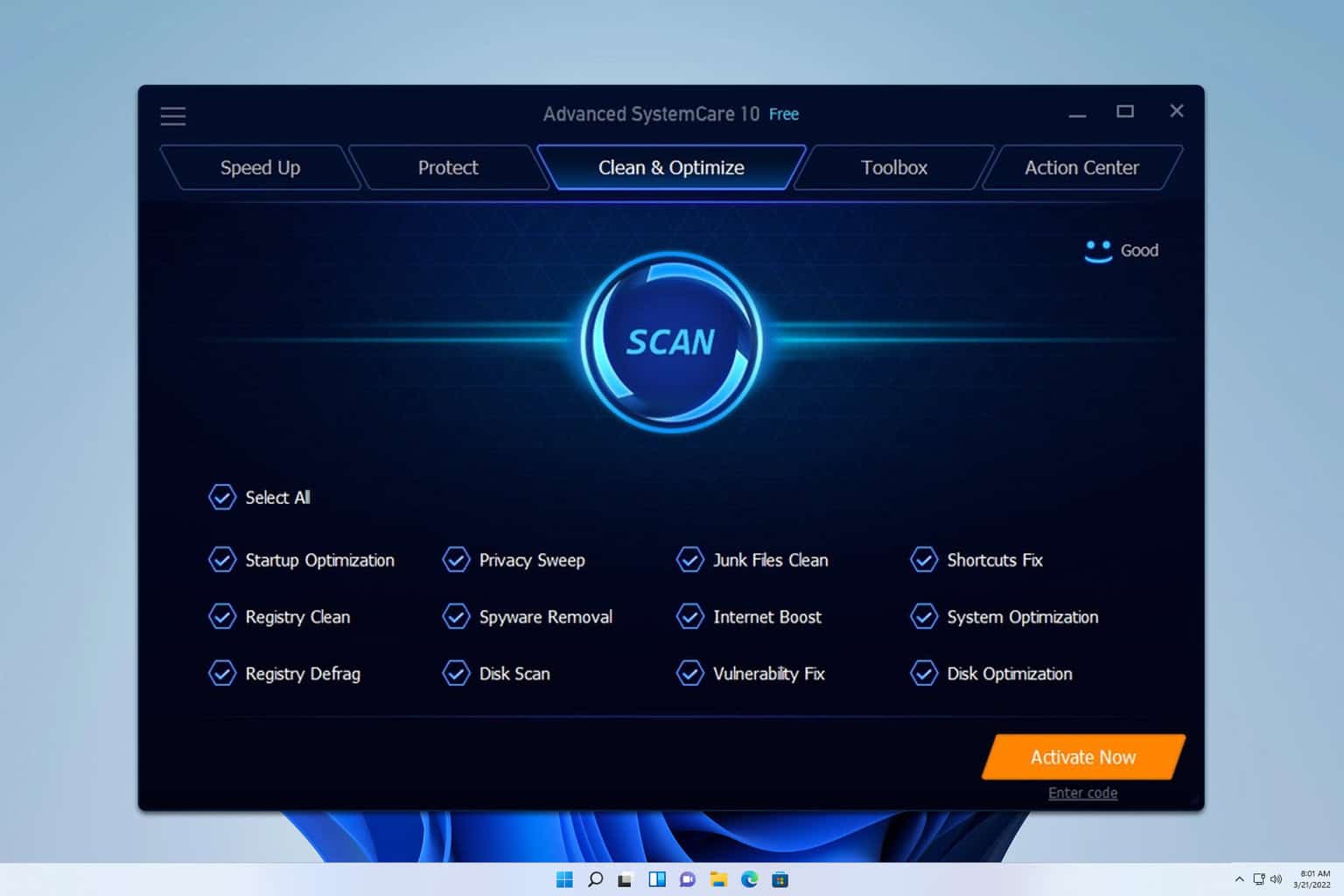Uncheck Internet Boost option
Viewport: 1344px width, 896px height.
click(689, 617)
